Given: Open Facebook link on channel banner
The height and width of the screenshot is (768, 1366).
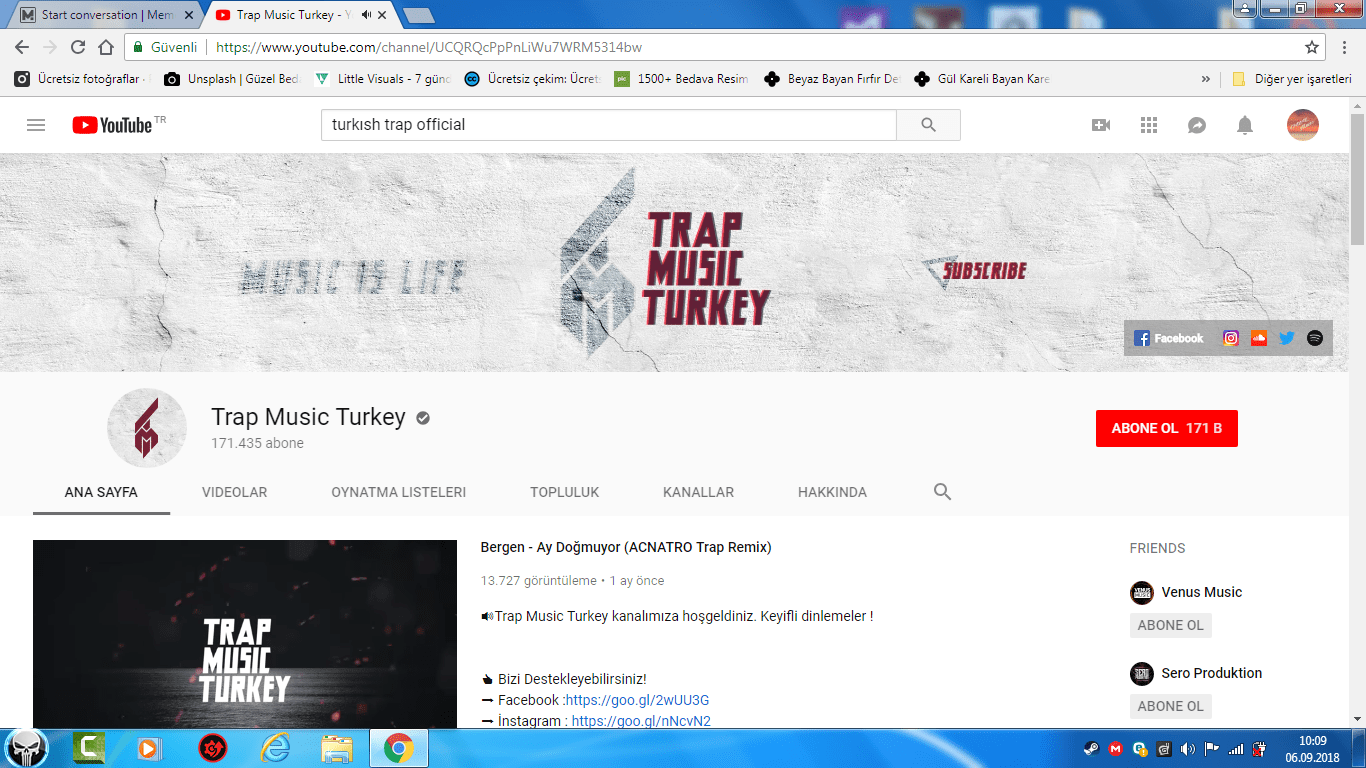Looking at the screenshot, I should pyautogui.click(x=1169, y=338).
